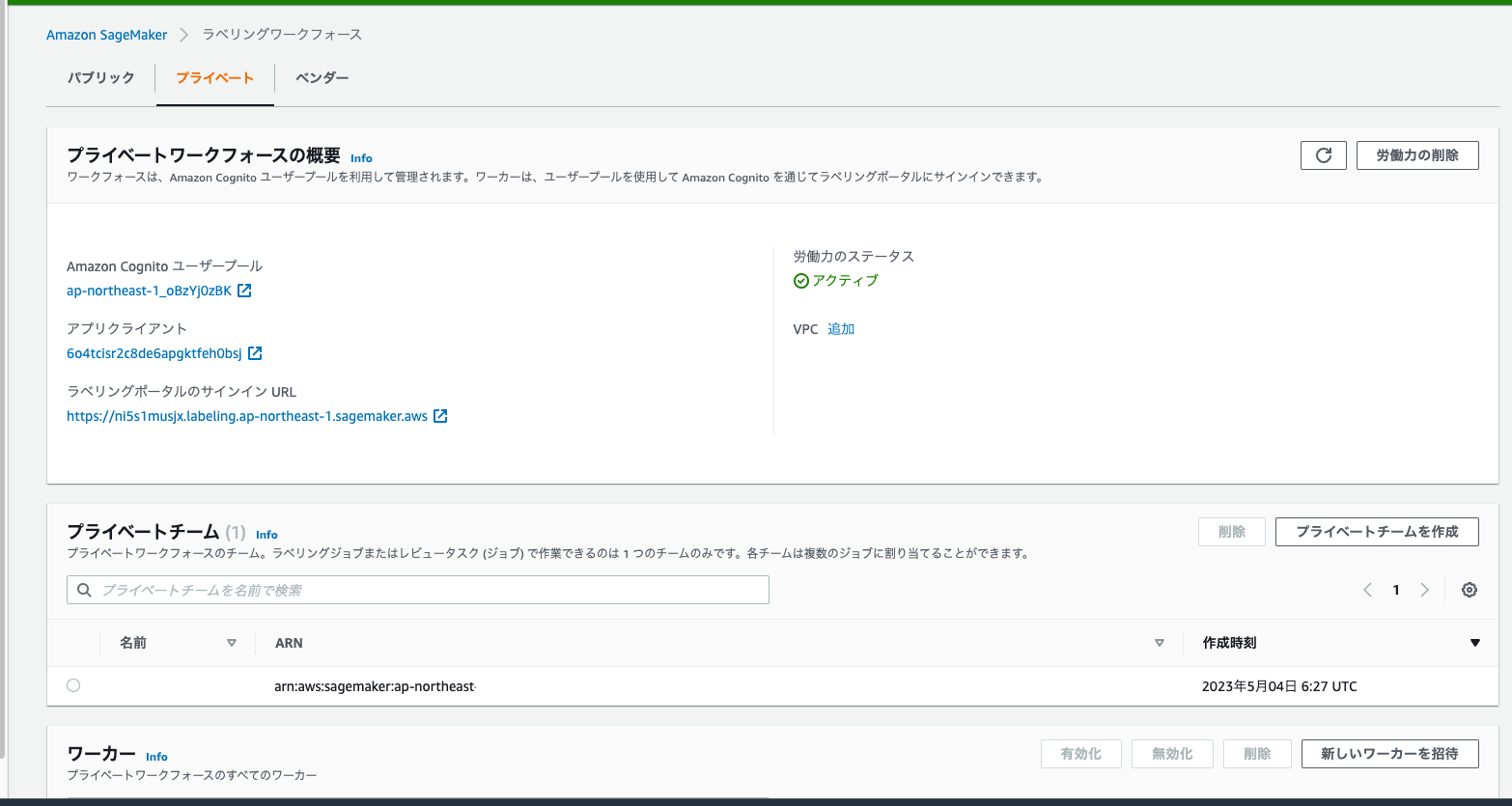Viewport: 1512px width, 806px height.
Task: Click ラベリングワークフォース breadcrumb text
Action: click(282, 35)
